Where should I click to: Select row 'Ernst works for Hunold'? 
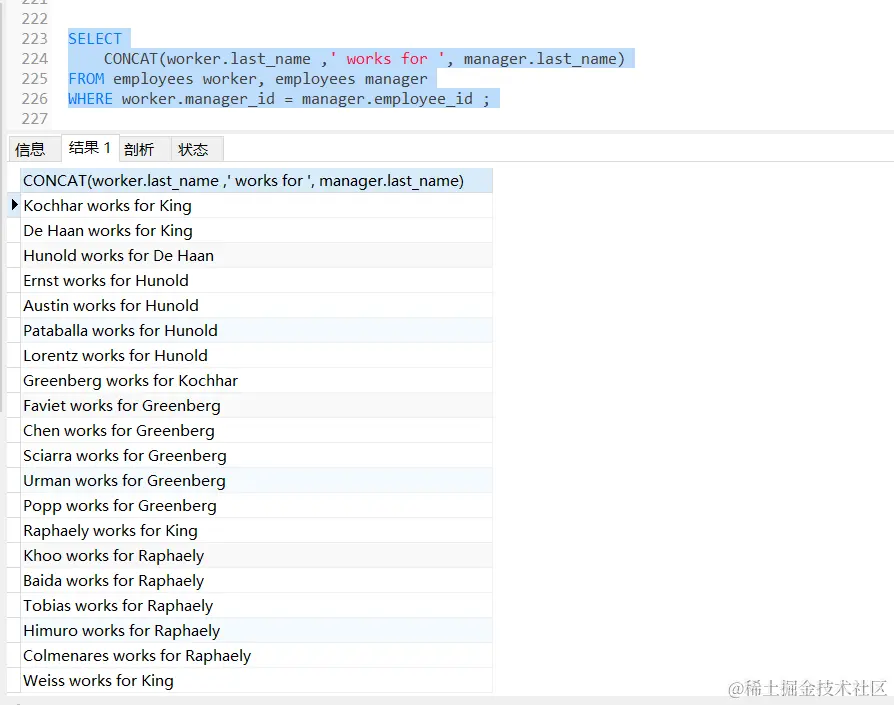[x=256, y=281]
